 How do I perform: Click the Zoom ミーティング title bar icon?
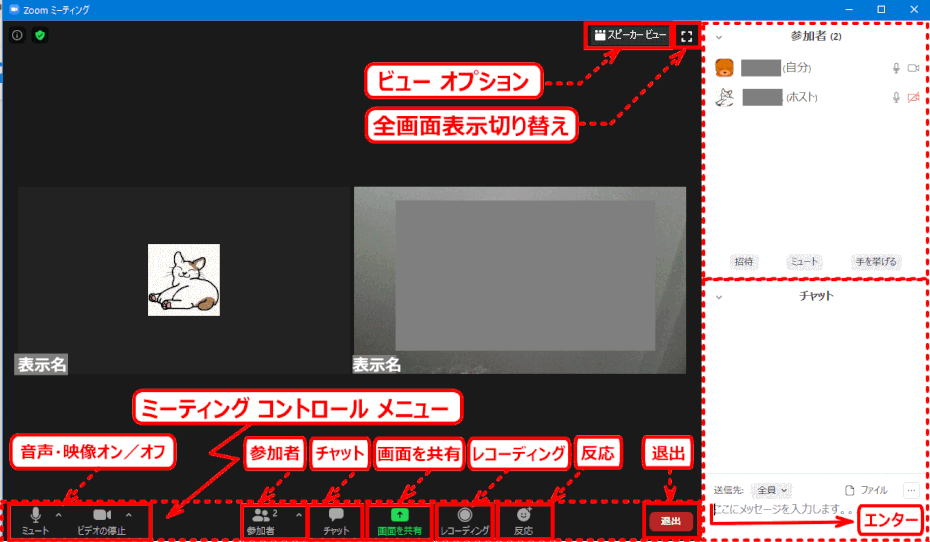point(14,9)
